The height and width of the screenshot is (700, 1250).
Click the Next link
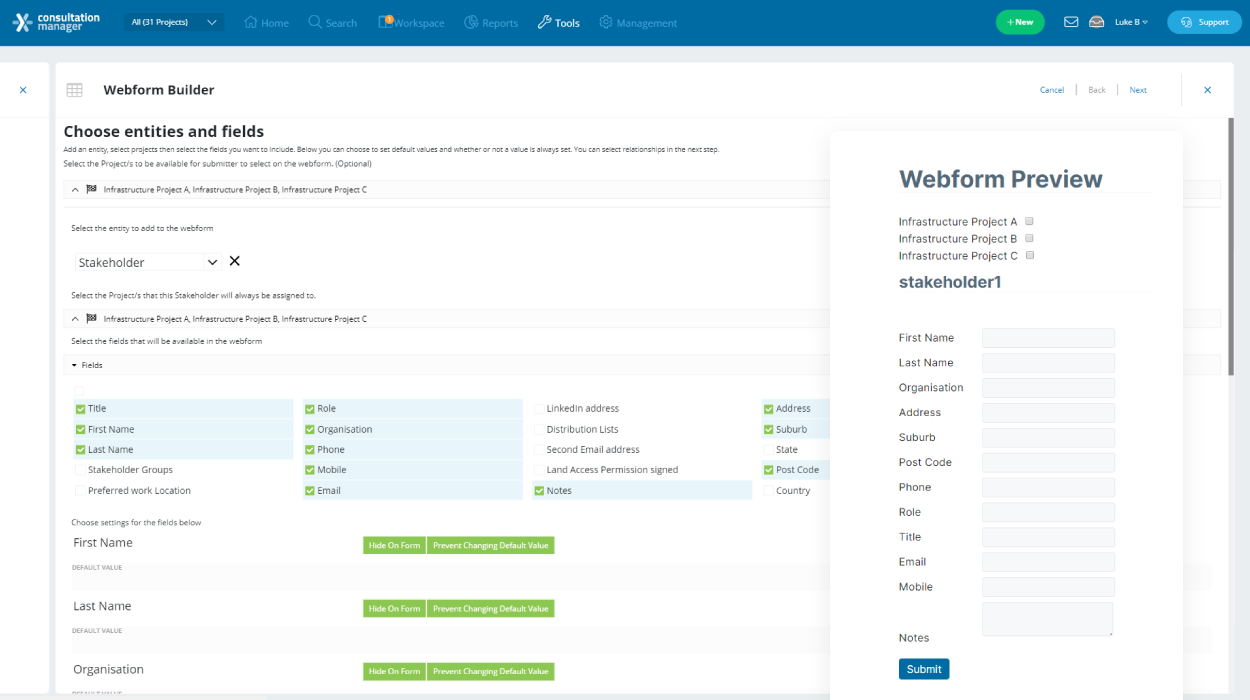pos(1138,90)
